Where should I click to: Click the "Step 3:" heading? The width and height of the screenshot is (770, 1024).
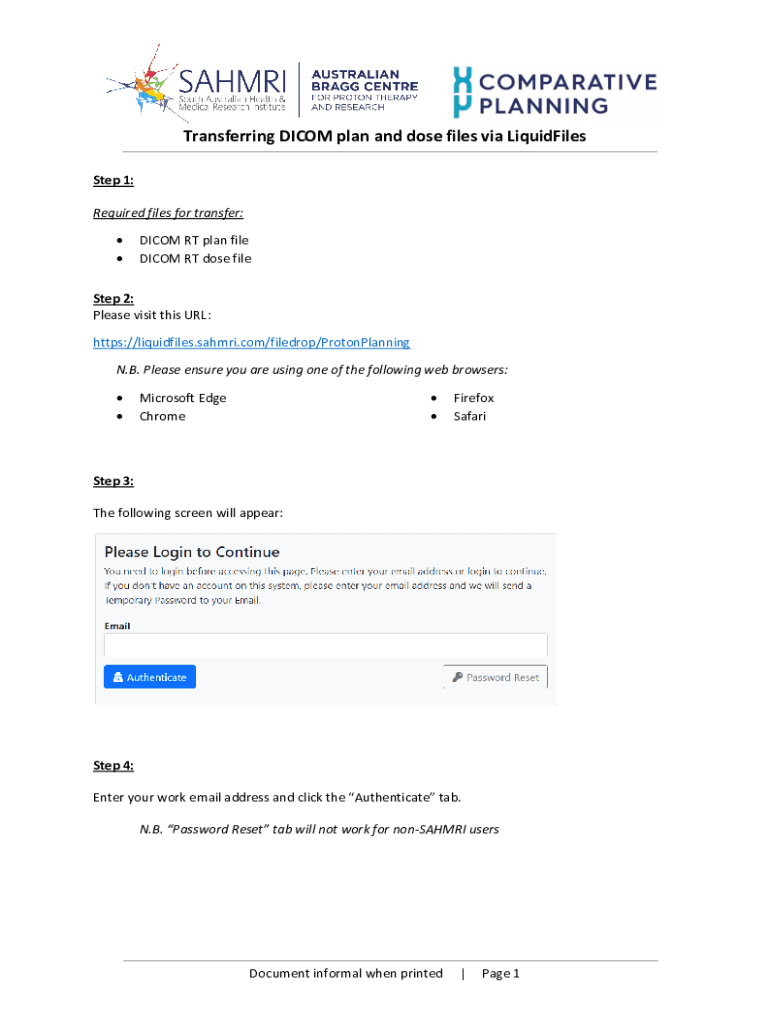coord(113,481)
